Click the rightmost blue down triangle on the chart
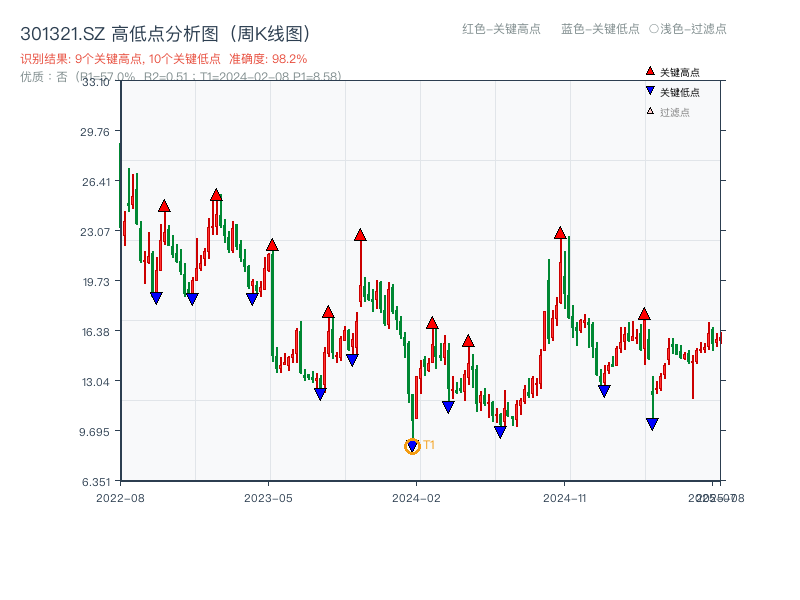The image size is (800, 600). click(651, 423)
